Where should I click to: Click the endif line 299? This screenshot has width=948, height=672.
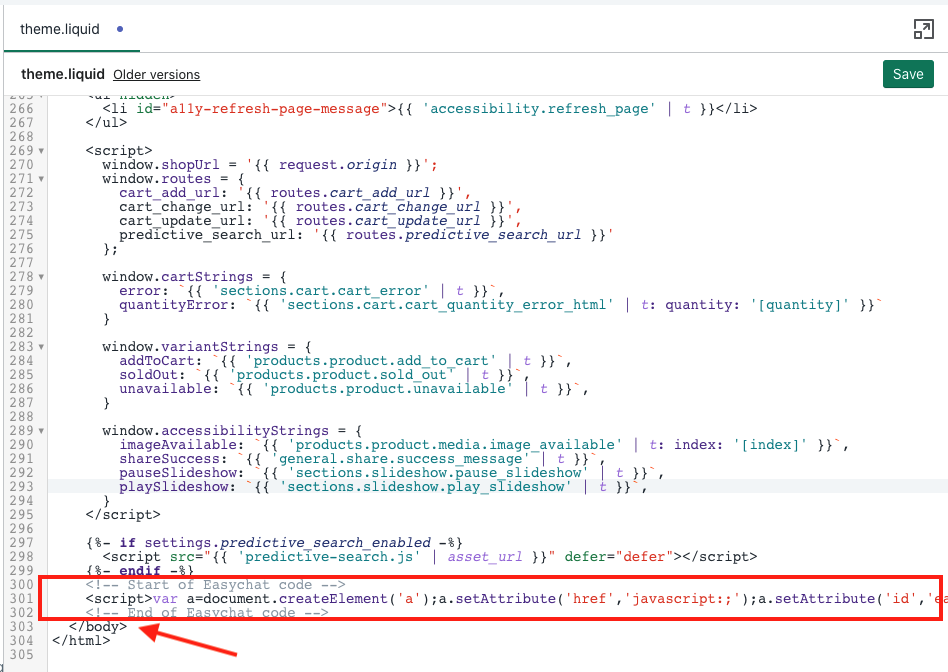[140, 571]
